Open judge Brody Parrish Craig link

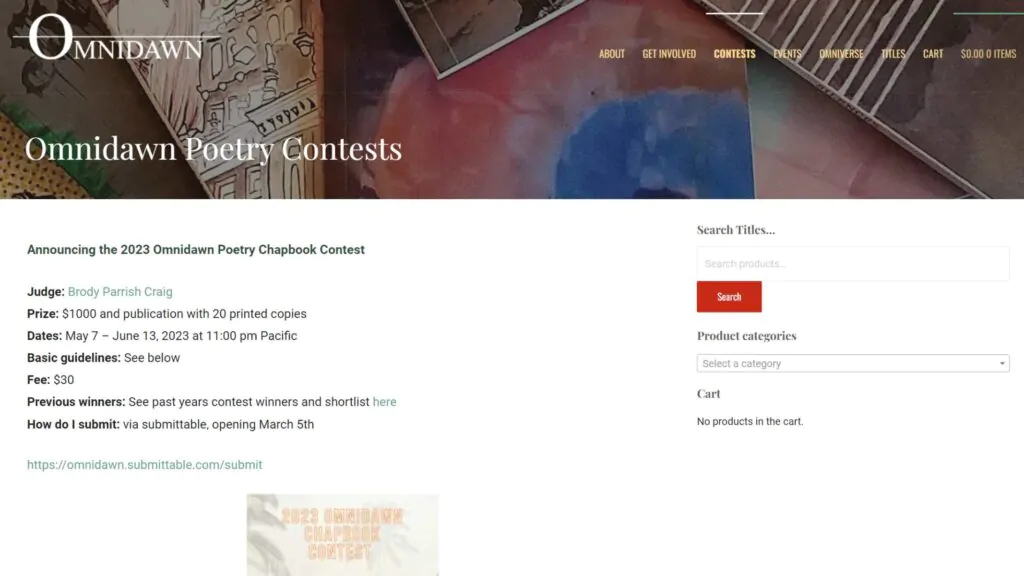click(x=120, y=292)
